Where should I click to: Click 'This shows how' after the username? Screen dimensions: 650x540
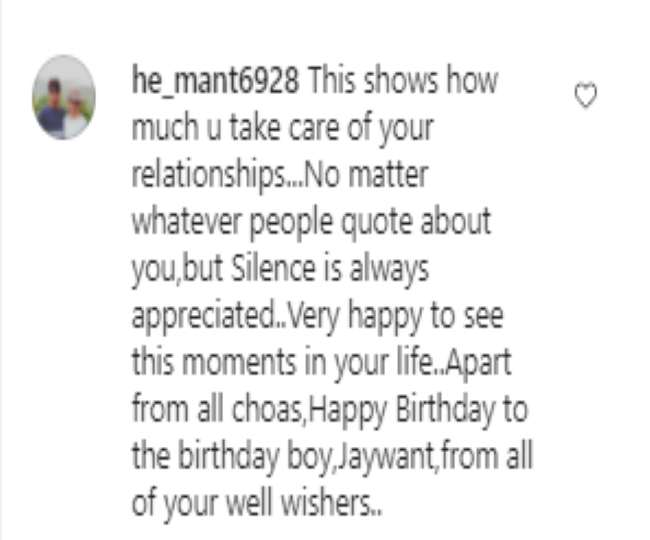(x=403, y=81)
